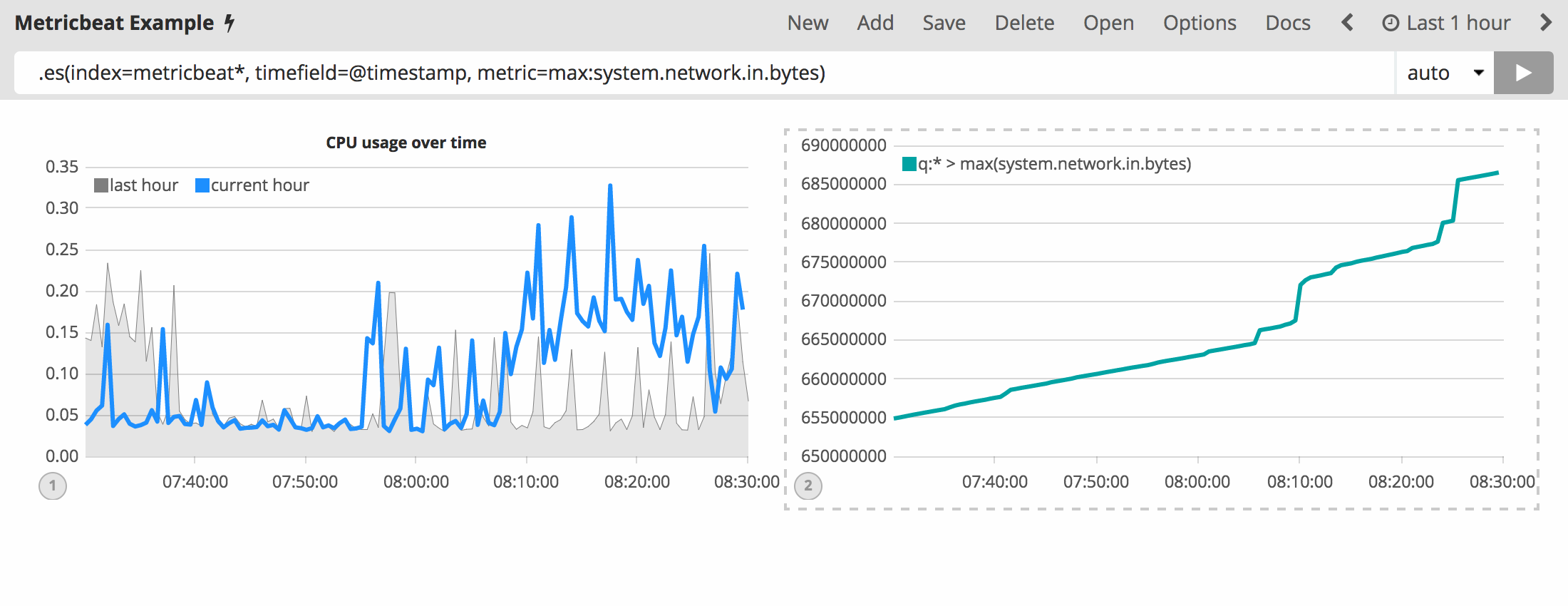Screen dimensions: 1568x606
Task: Click Add to add a chart
Action: click(875, 23)
